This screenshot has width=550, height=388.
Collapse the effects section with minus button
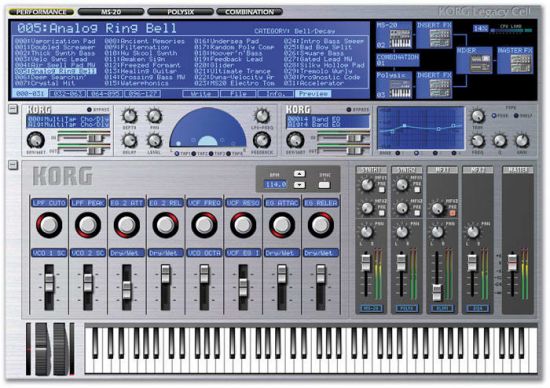click(x=13, y=109)
